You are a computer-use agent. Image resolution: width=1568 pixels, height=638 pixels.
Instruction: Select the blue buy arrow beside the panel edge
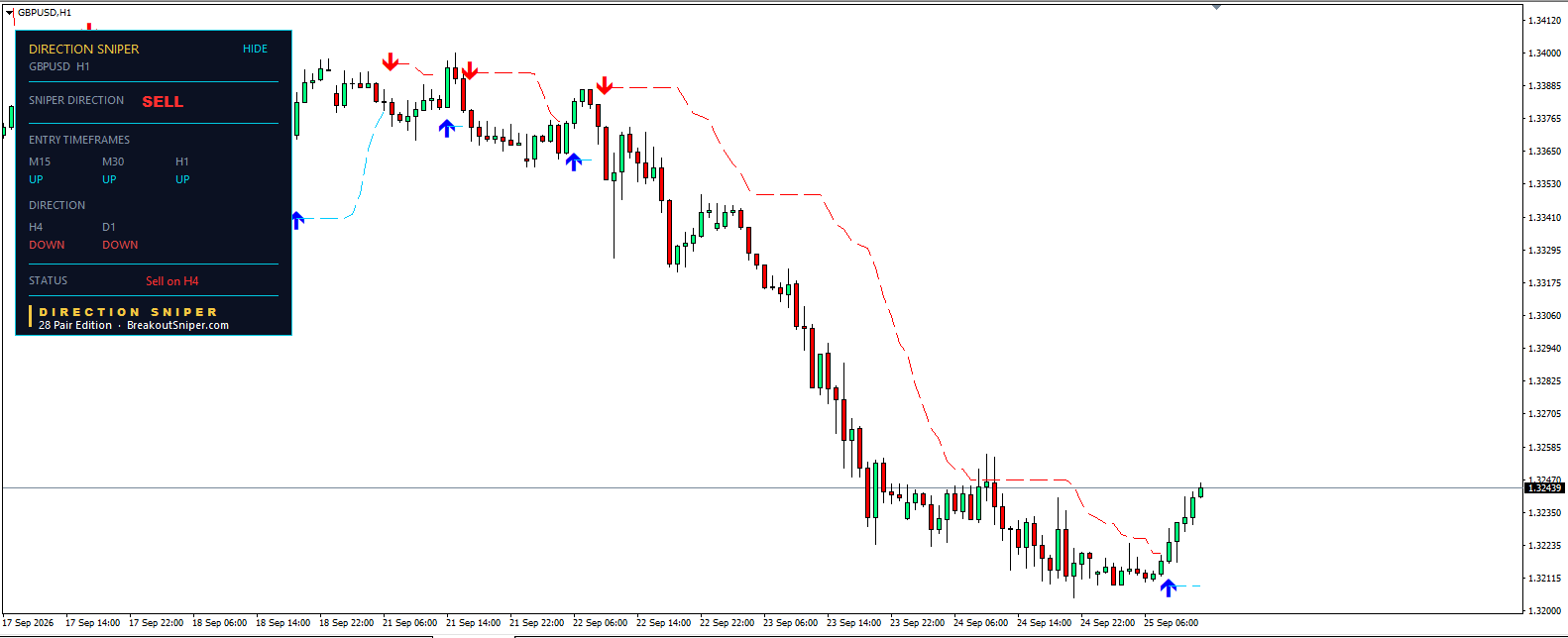point(298,220)
